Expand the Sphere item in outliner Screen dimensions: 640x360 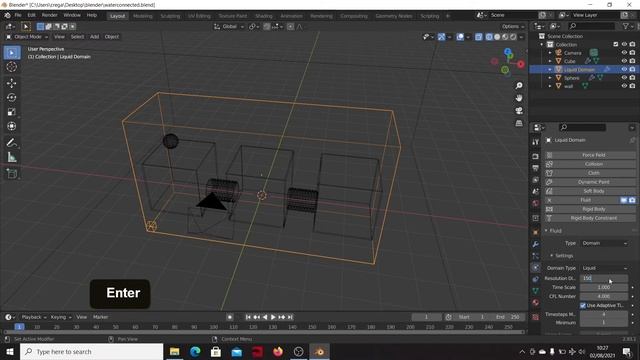550,78
